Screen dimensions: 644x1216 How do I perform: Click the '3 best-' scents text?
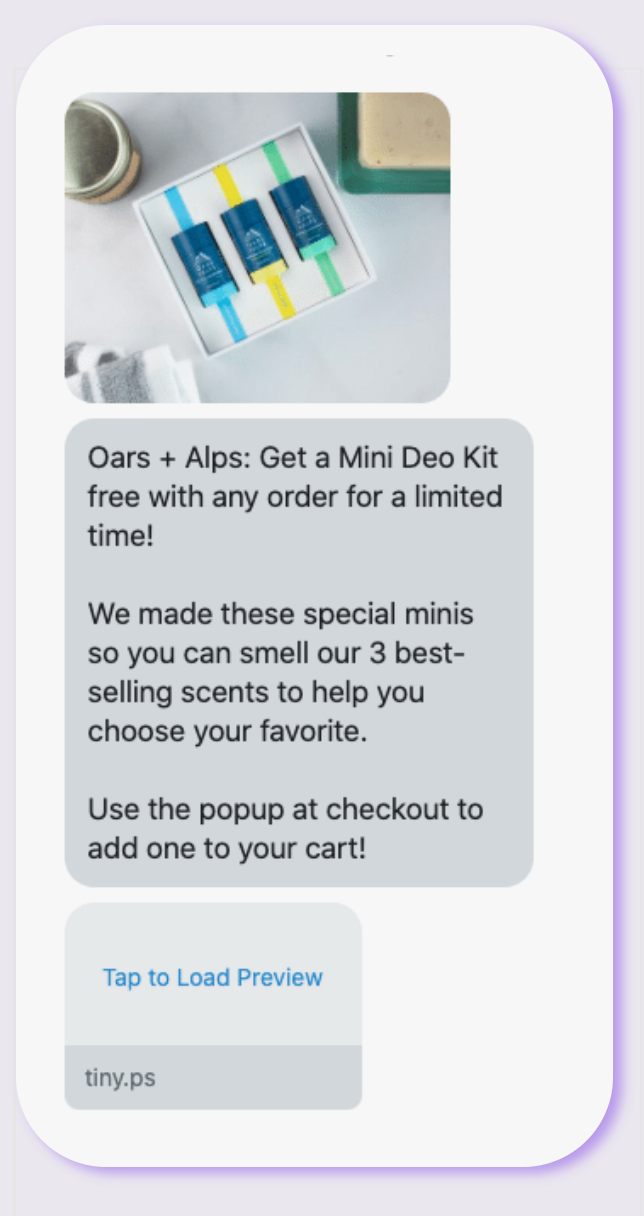(419, 653)
